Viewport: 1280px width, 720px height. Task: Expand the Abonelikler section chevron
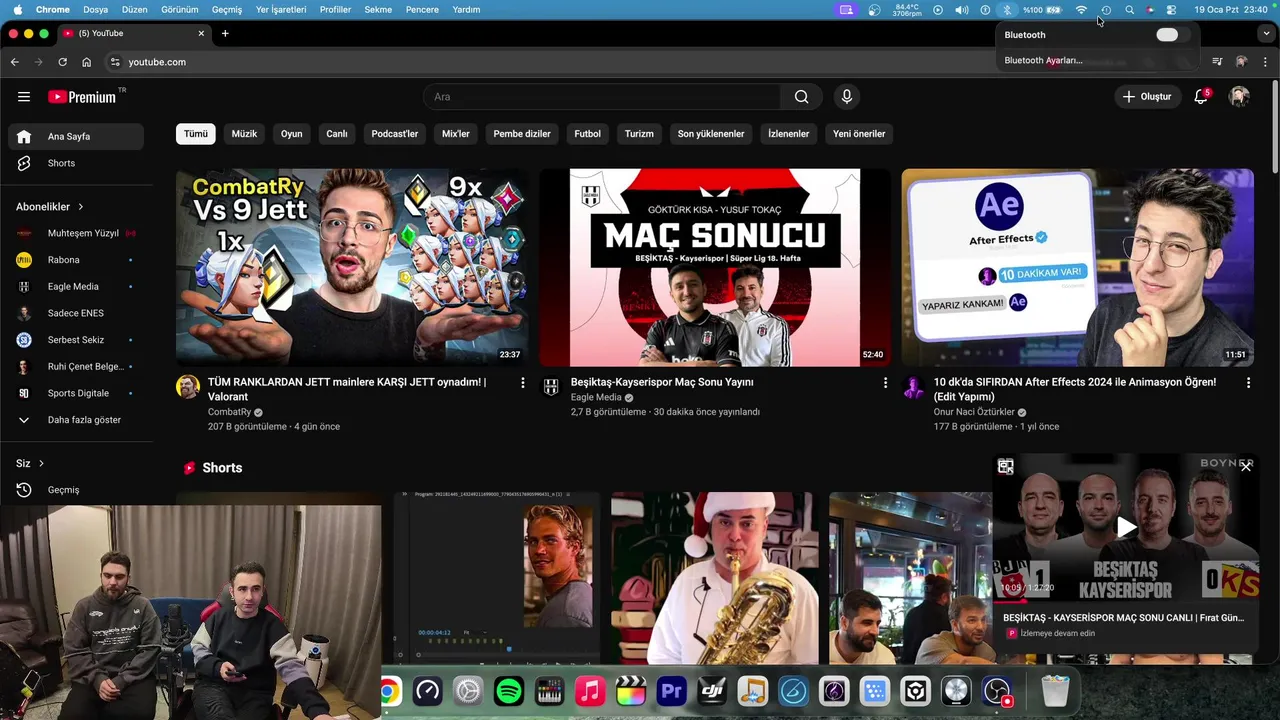tap(80, 207)
